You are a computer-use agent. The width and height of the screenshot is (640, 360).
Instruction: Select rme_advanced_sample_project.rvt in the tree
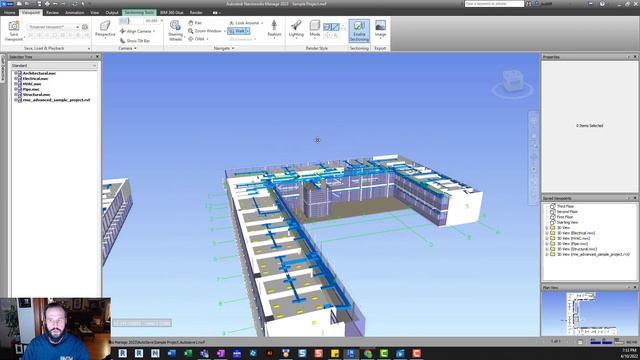(56, 100)
